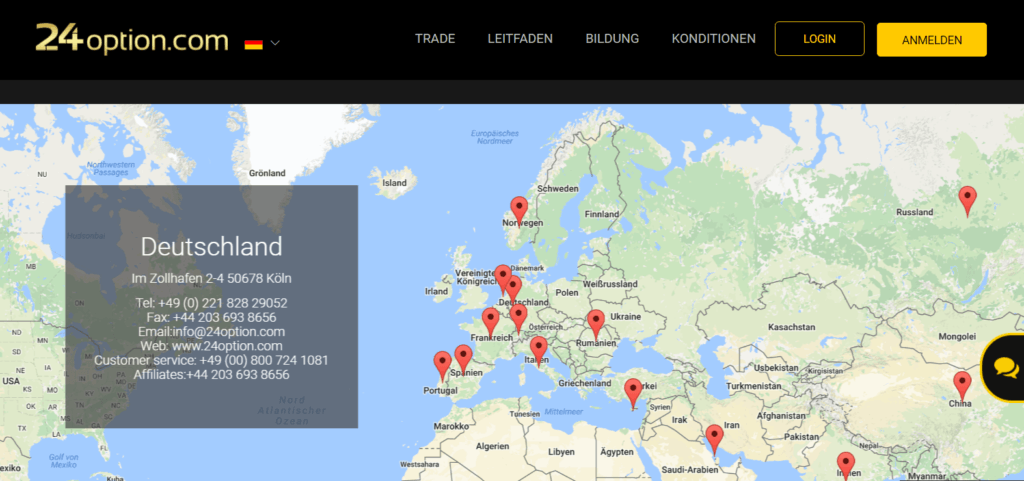Select the map pin on China

tap(962, 386)
